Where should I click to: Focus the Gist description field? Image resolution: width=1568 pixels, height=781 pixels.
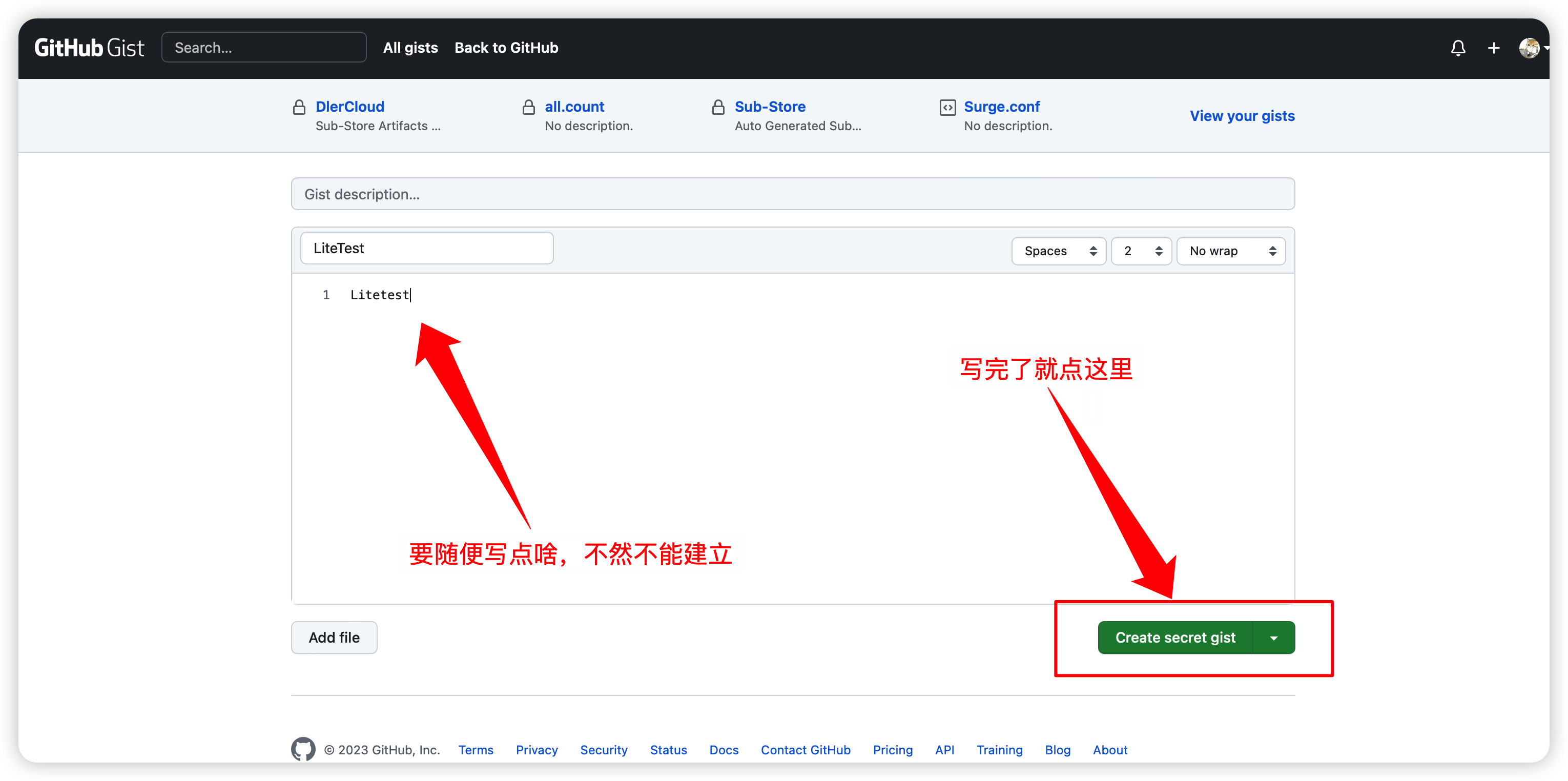pos(793,194)
